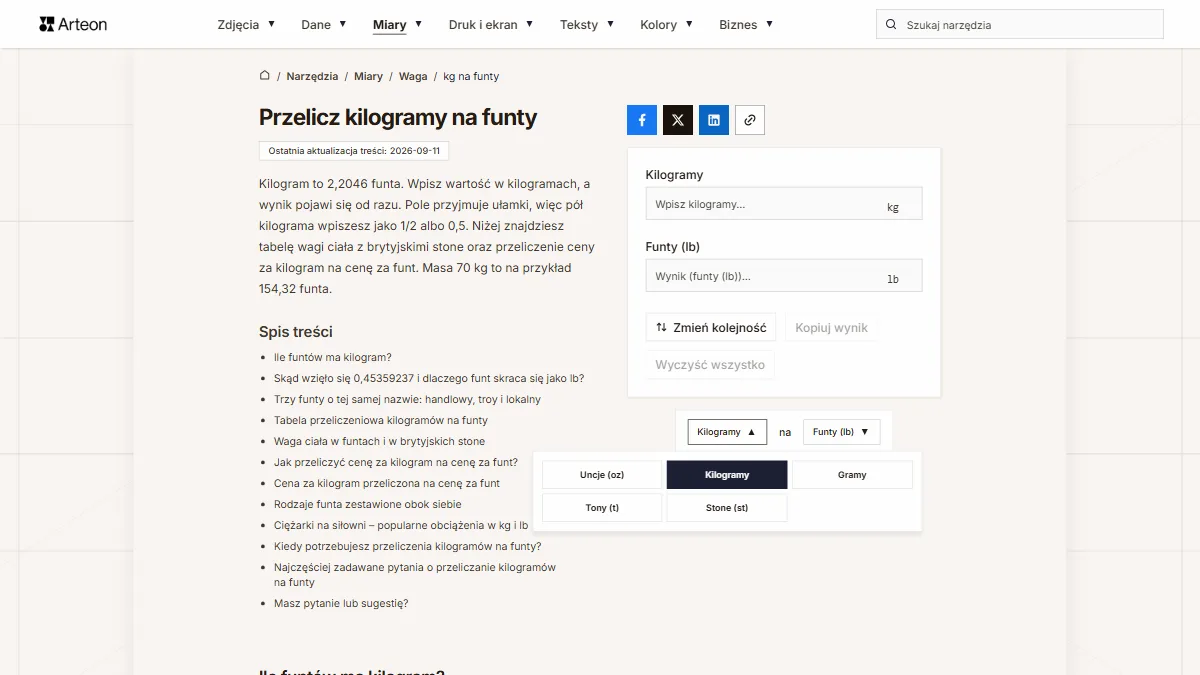Viewport: 1200px width, 675px height.
Task: Copy page link using chain icon
Action: [x=750, y=120]
